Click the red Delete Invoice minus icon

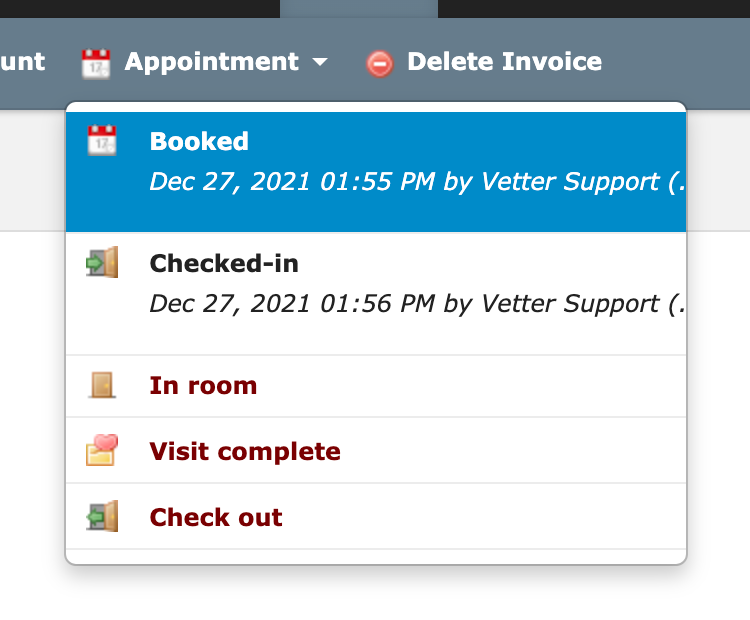(x=380, y=64)
